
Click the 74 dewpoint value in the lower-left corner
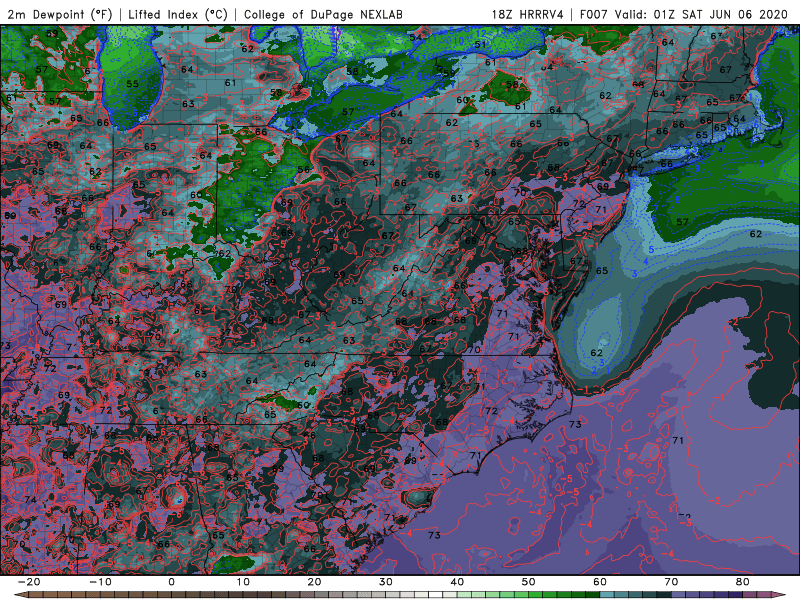tap(30, 499)
